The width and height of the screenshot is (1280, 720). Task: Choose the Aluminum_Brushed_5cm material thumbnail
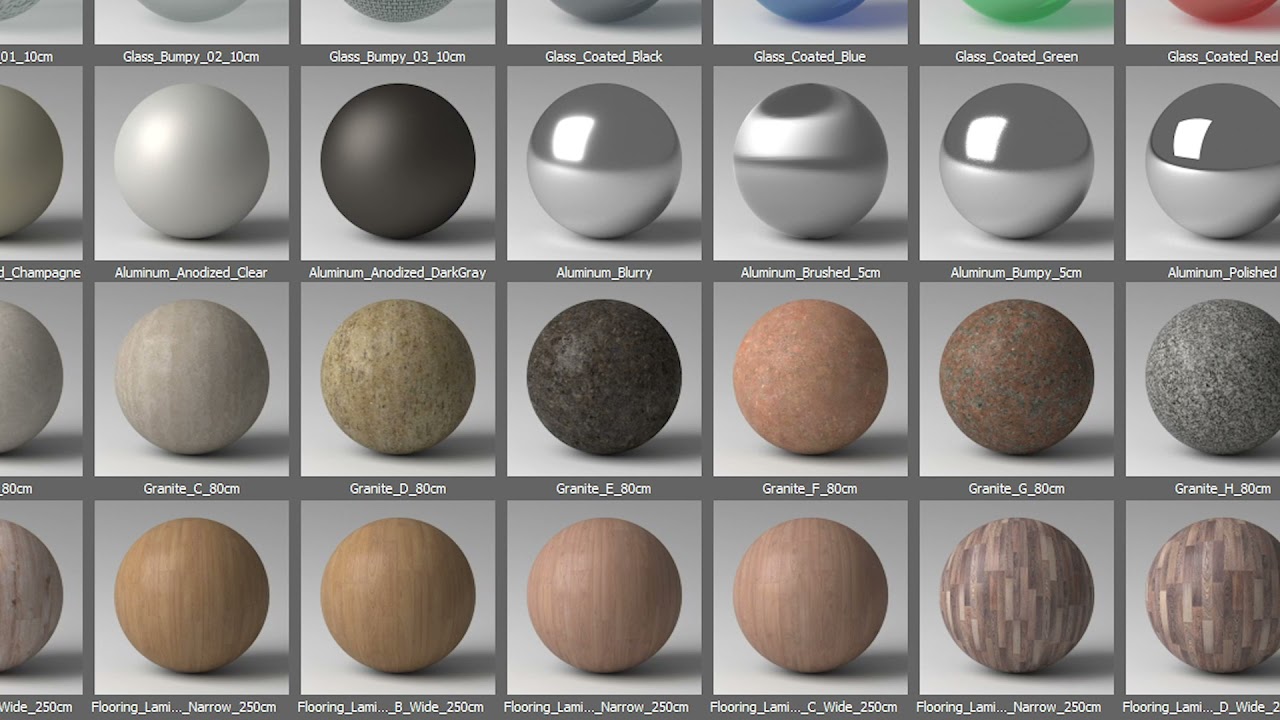pyautogui.click(x=810, y=163)
